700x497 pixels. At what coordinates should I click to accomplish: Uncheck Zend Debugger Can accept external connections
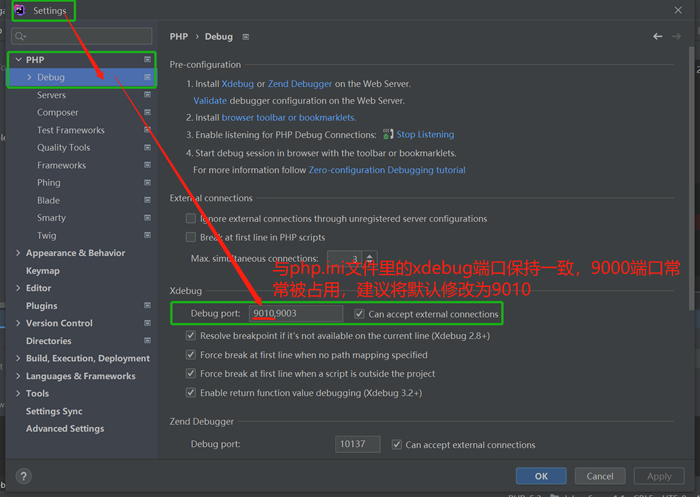[396, 445]
